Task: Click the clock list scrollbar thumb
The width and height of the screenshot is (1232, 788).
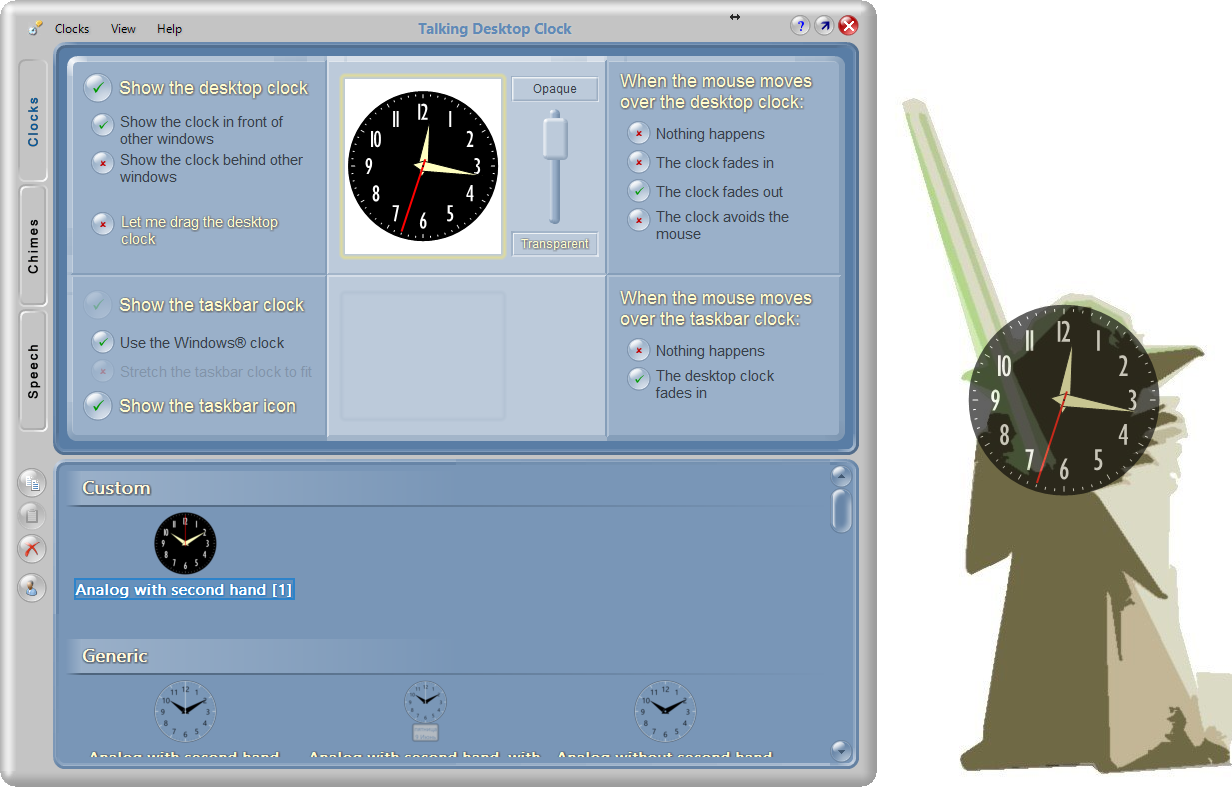Action: coord(841,510)
